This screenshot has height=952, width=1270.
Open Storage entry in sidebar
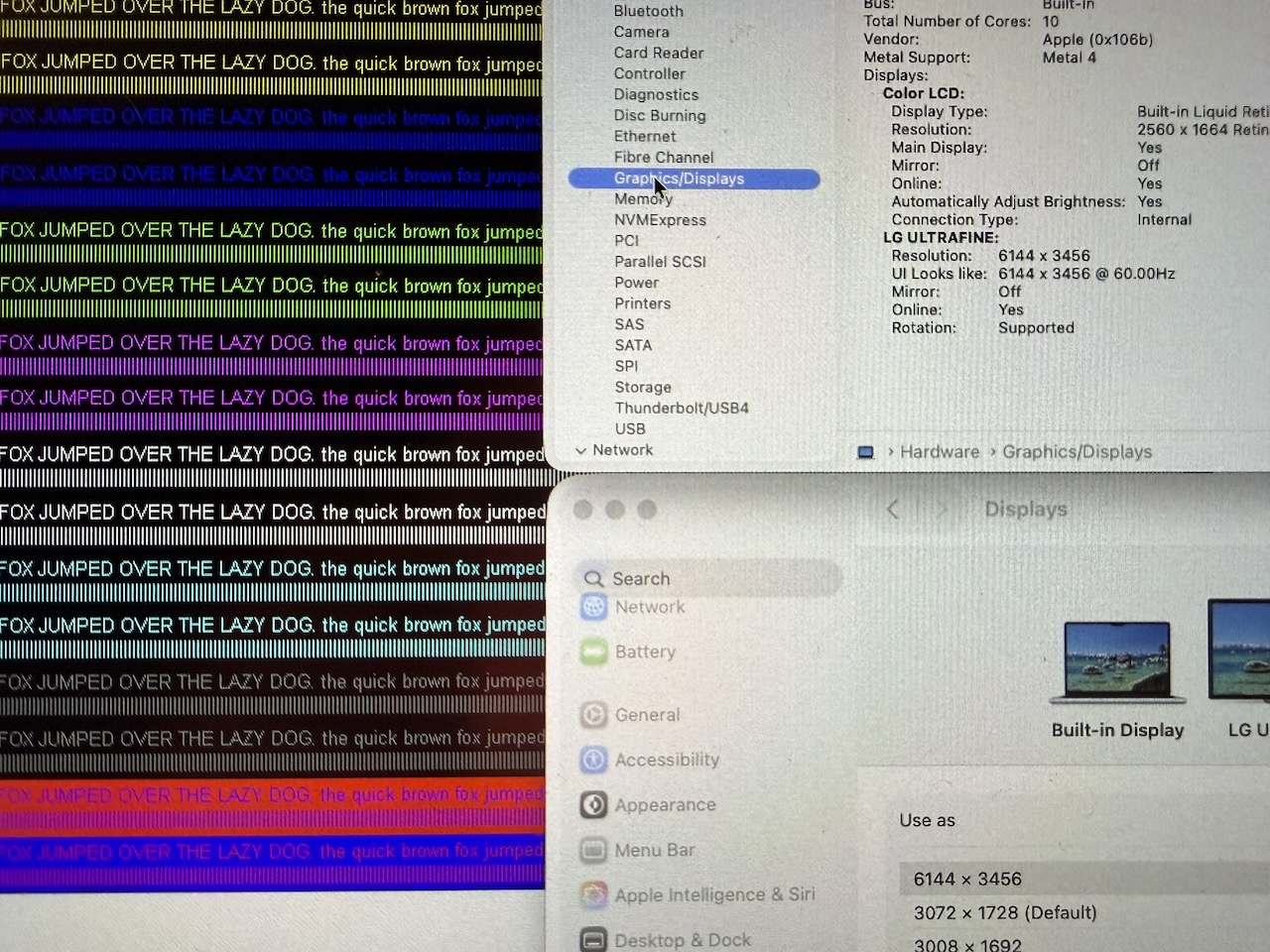coord(643,387)
